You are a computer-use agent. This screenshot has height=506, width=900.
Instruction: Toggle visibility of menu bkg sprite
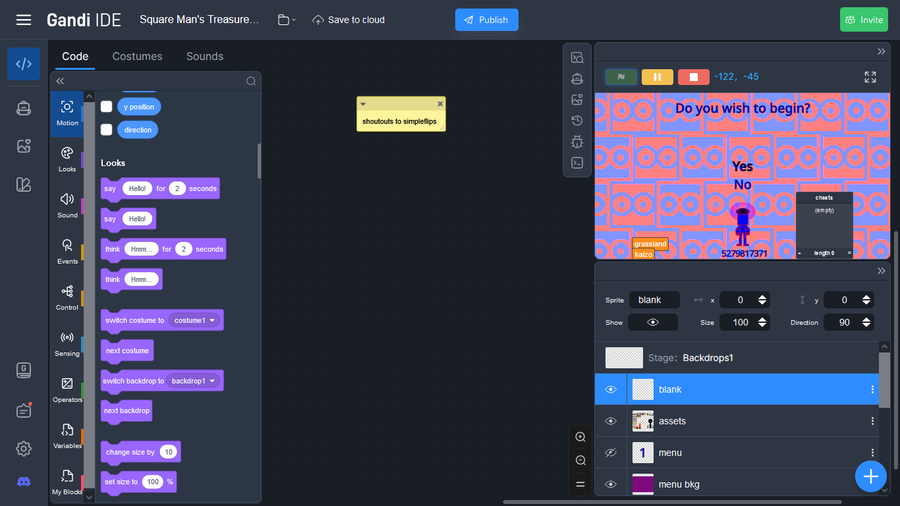(x=611, y=484)
